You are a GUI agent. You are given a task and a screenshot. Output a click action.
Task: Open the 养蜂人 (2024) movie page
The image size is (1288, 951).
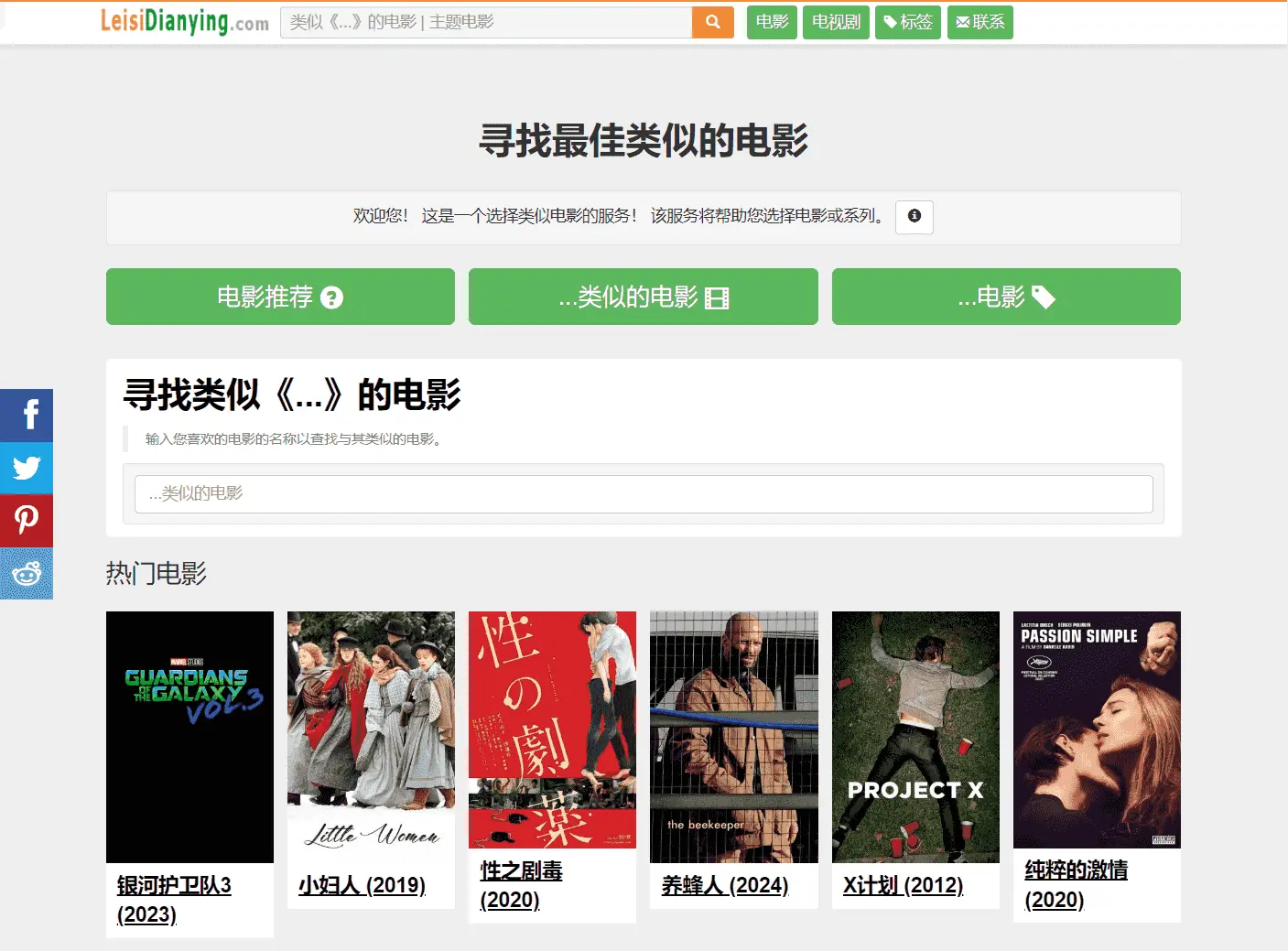724,885
